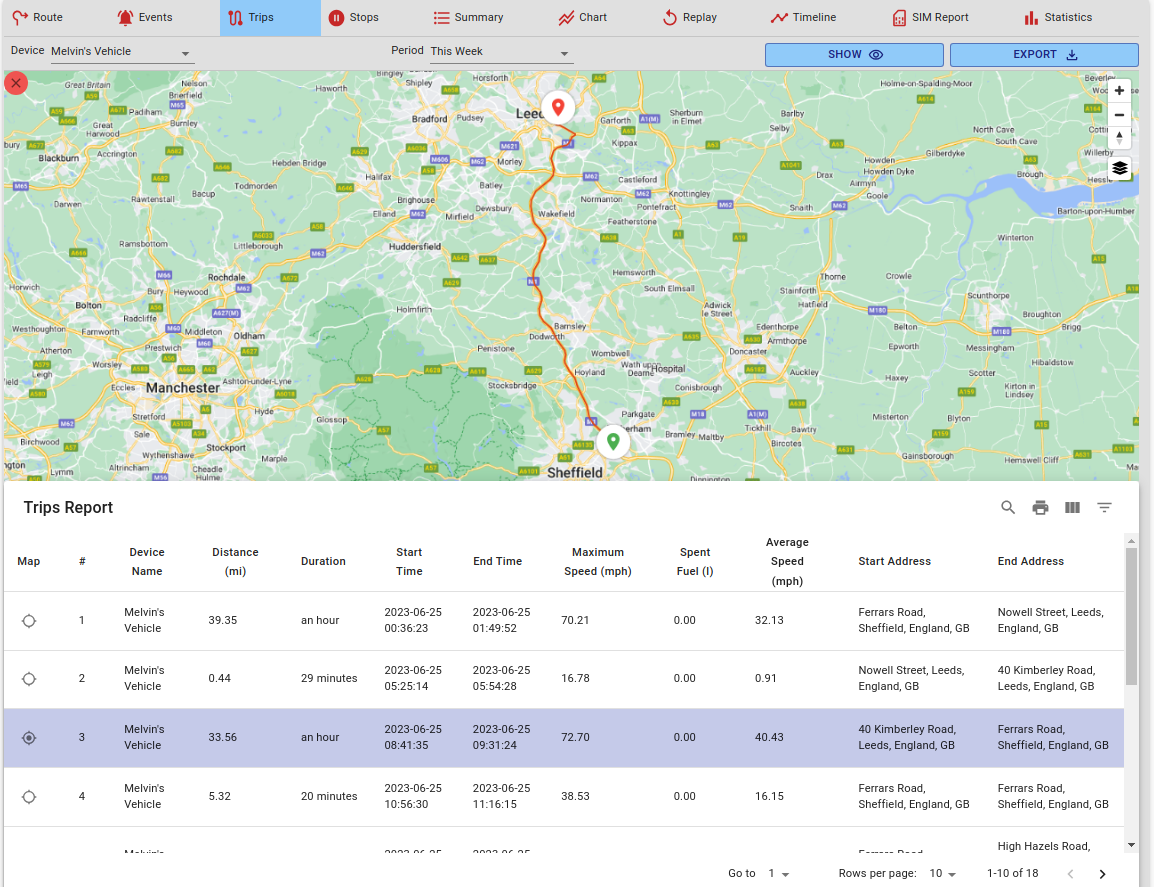
Task: Click the Start Address column header
Action: tap(894, 561)
